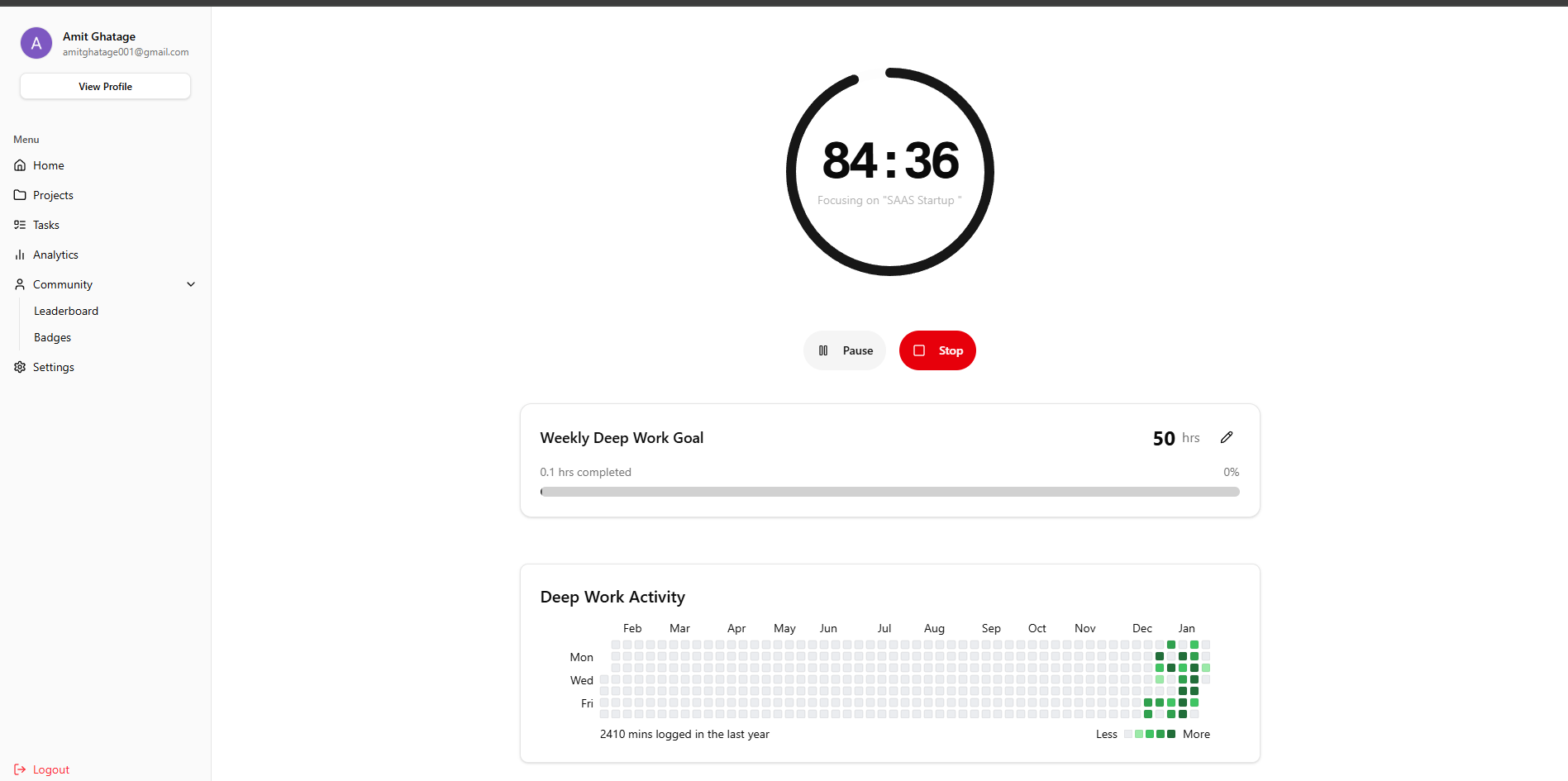The height and width of the screenshot is (781, 1568).
Task: Open the Analytics chart icon
Action: point(19,255)
